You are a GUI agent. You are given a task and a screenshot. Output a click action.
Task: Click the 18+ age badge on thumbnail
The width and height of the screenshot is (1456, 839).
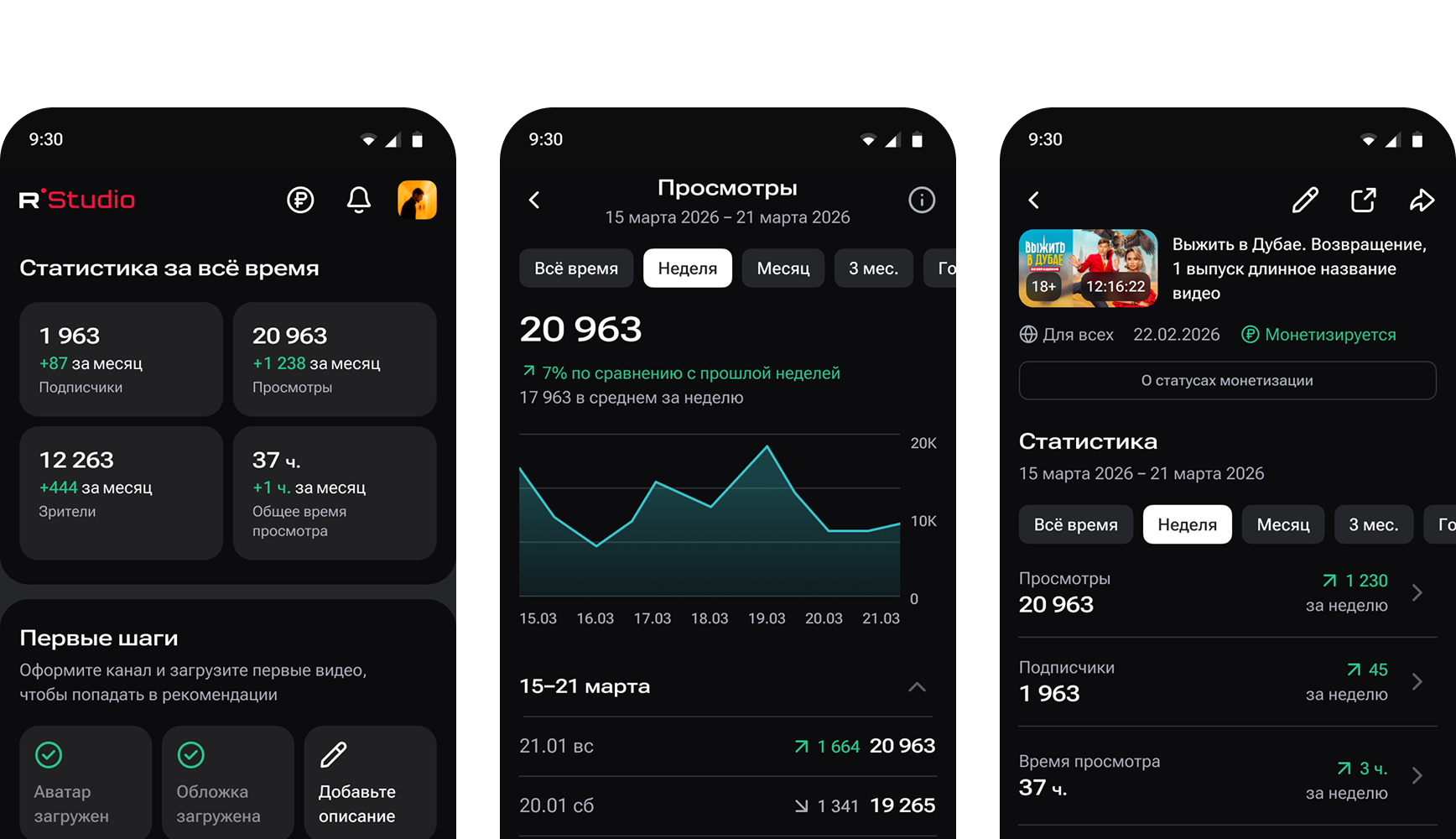(1043, 286)
